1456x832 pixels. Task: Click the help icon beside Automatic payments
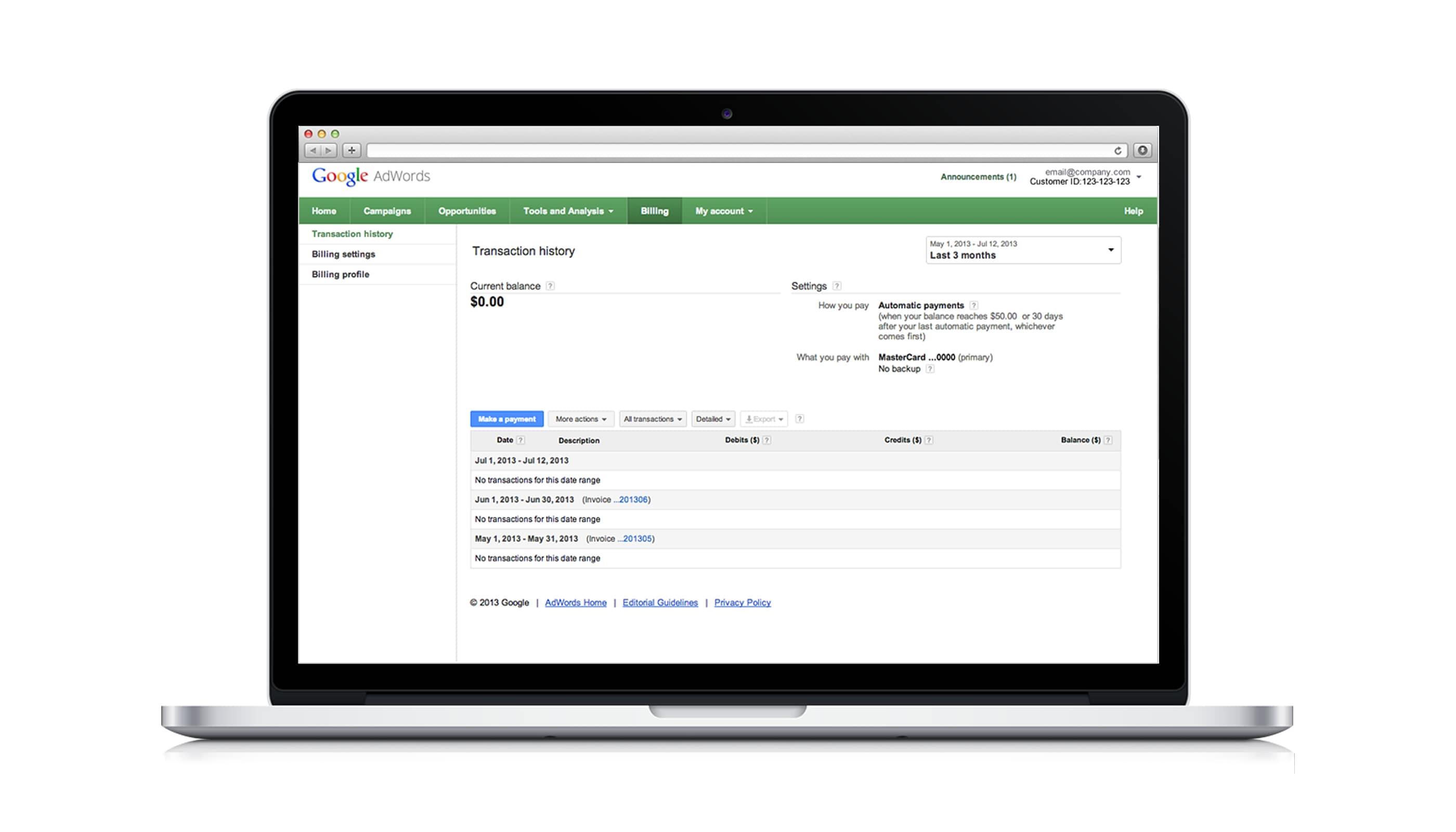pos(974,306)
